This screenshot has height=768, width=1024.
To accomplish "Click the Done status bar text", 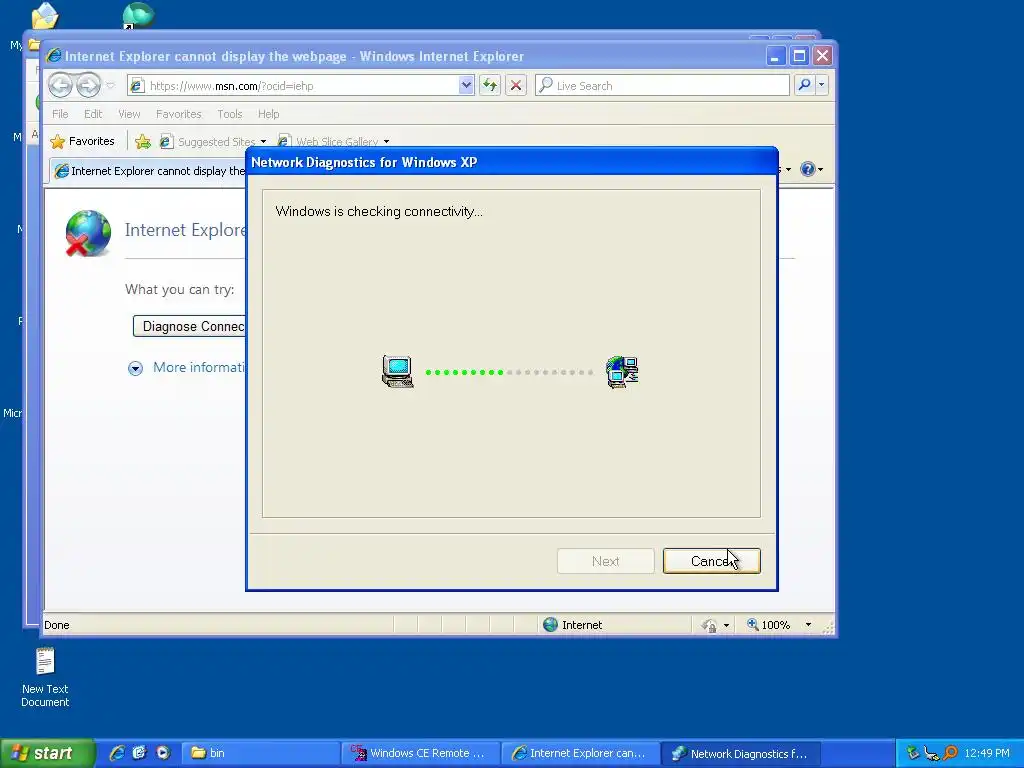I will pyautogui.click(x=57, y=625).
